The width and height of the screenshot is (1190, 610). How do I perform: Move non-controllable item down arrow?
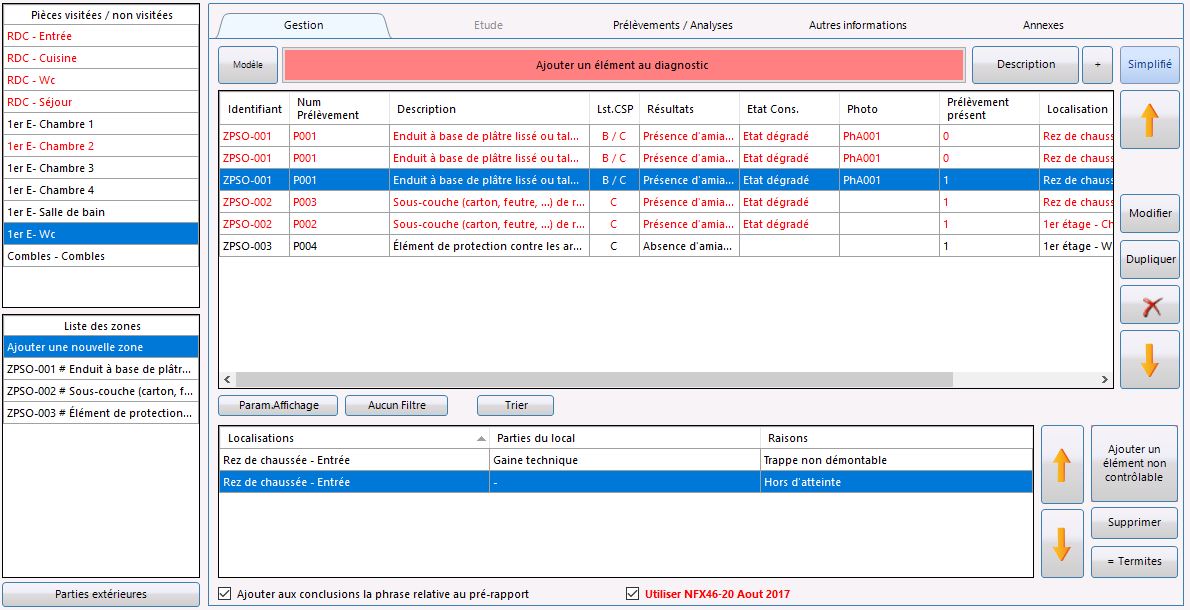click(1062, 543)
